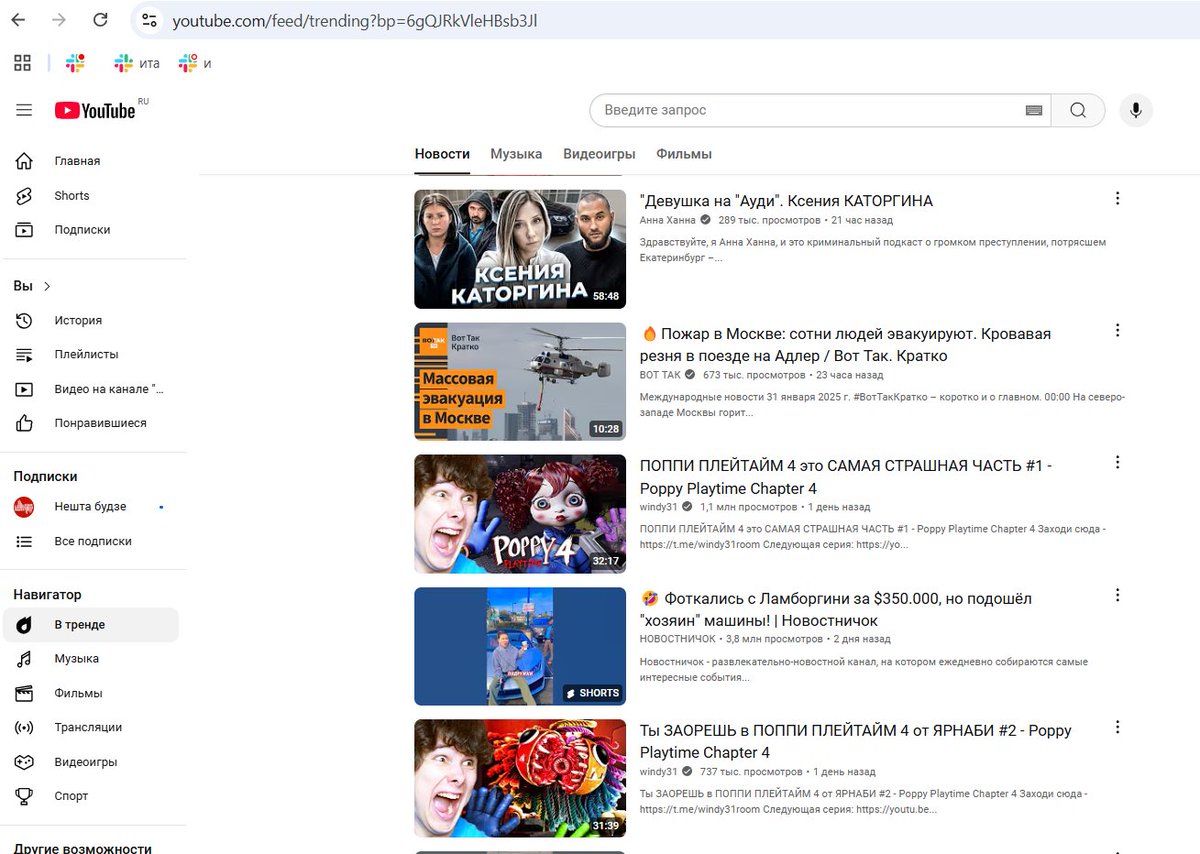Select 'В тренде' in the navigator
The image size is (1200, 854).
(x=90, y=625)
